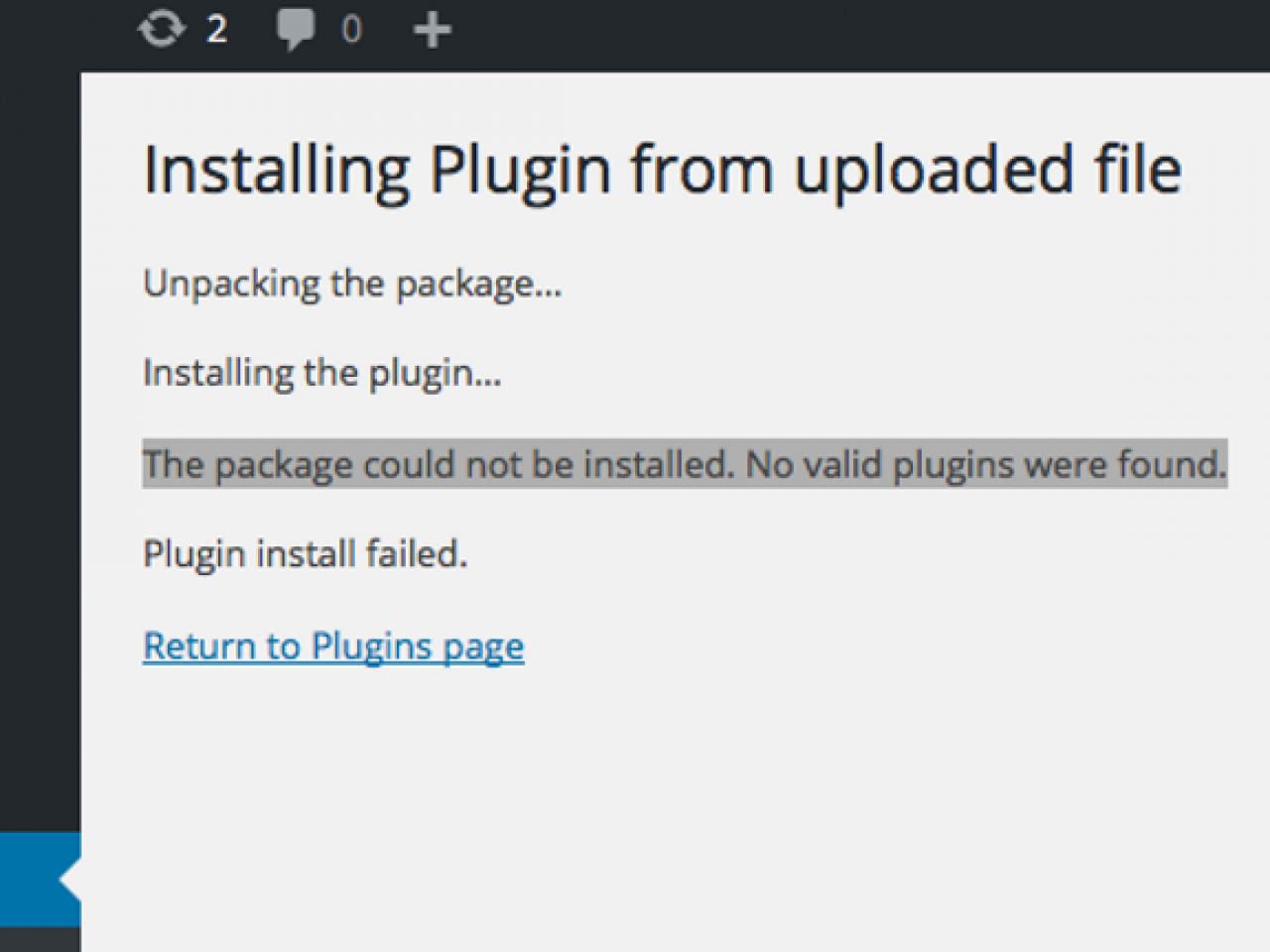Open the Comments speech bubble icon
This screenshot has width=1270, height=952.
pyautogui.click(x=296, y=29)
